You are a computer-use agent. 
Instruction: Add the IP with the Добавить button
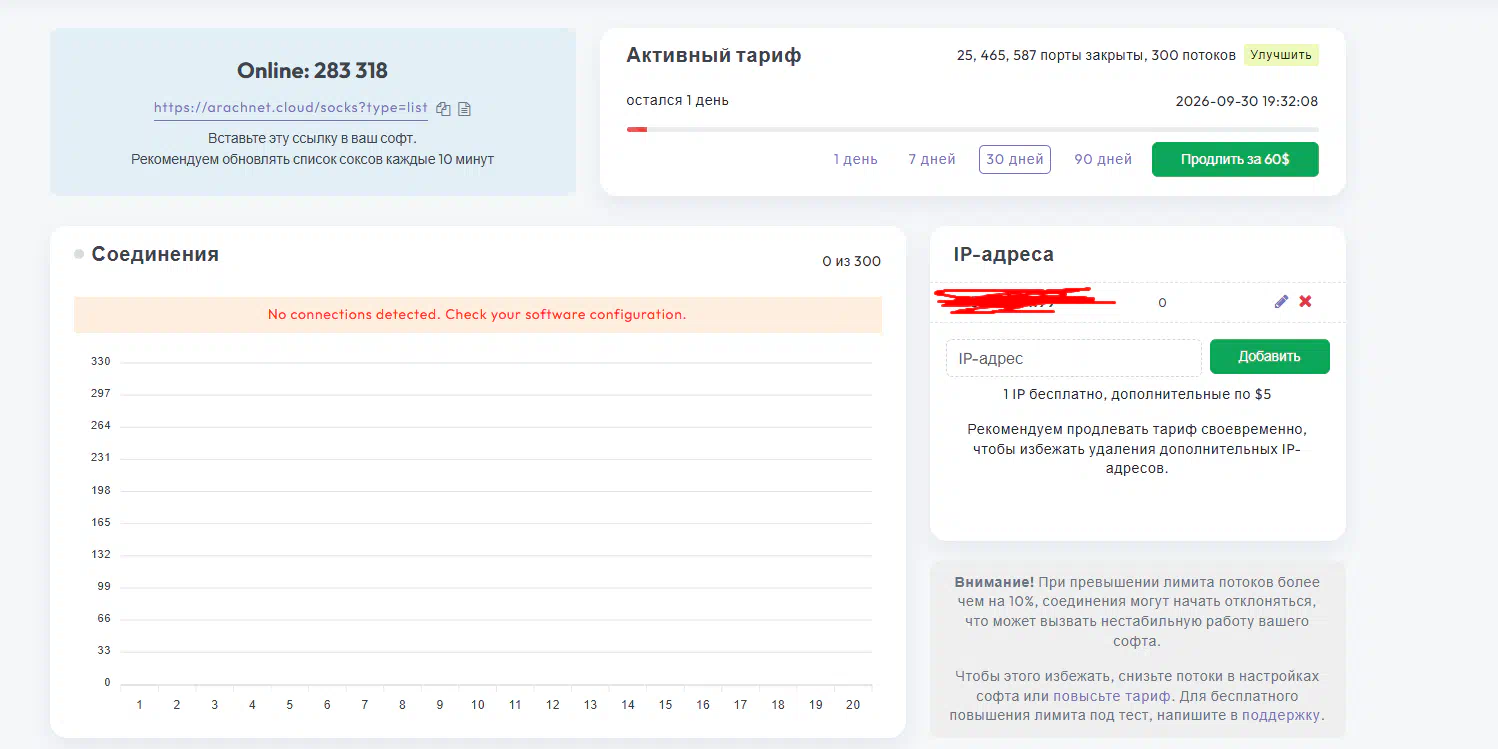pyautogui.click(x=1270, y=356)
